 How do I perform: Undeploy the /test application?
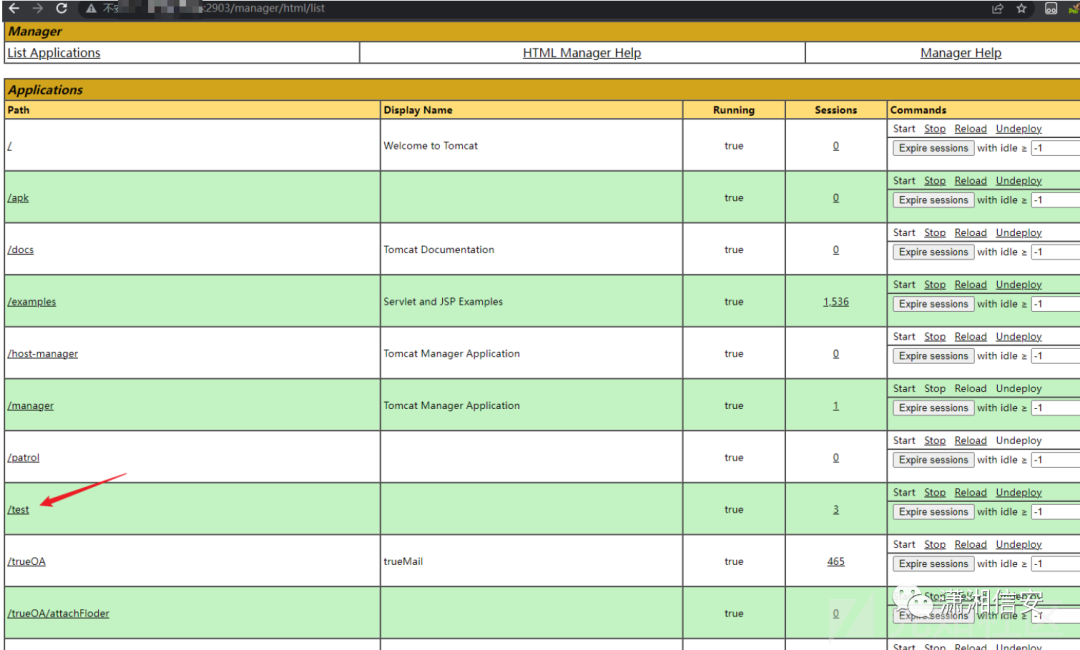1019,492
